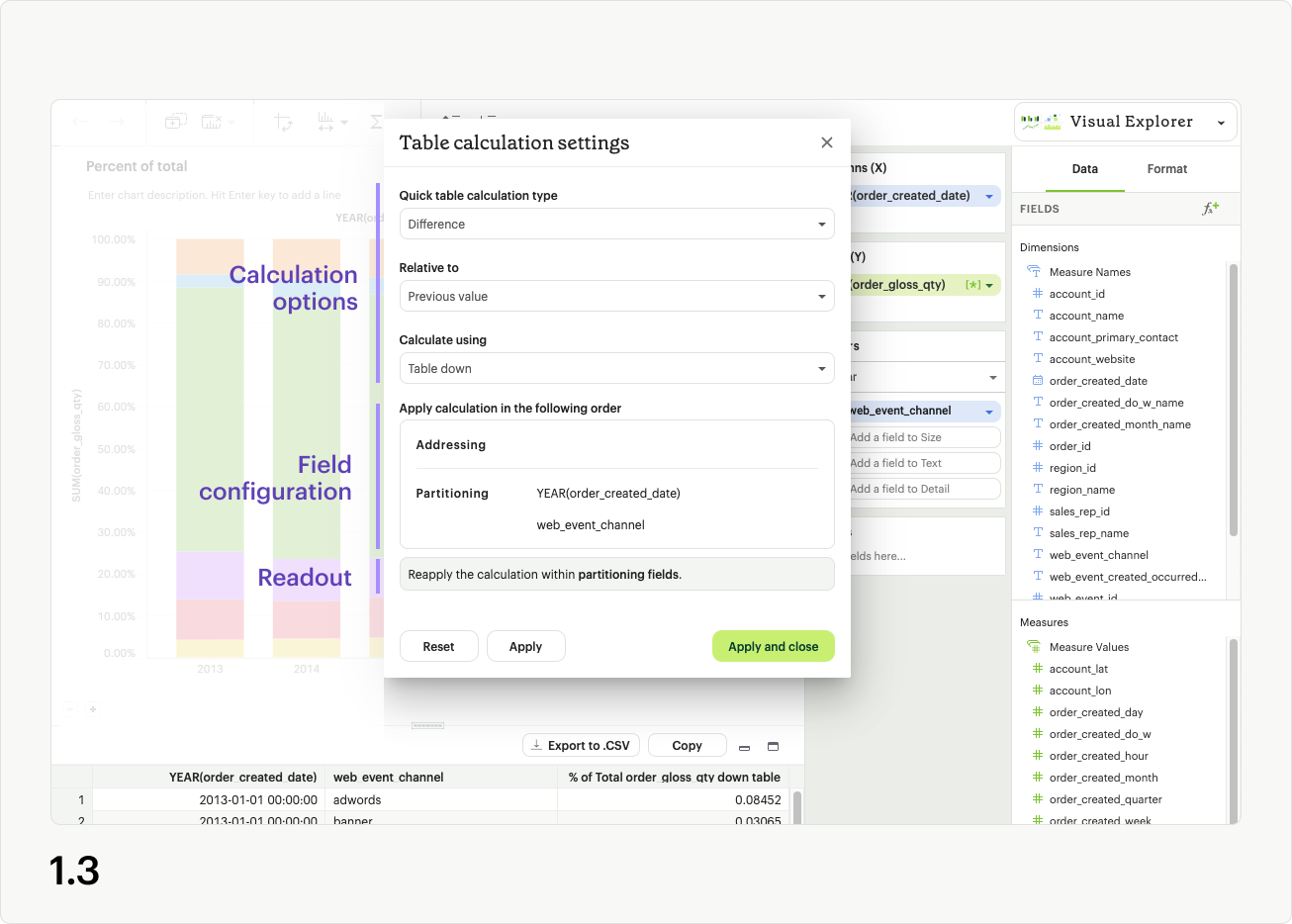Switch to the Format tab
The image size is (1292, 924).
point(1166,169)
